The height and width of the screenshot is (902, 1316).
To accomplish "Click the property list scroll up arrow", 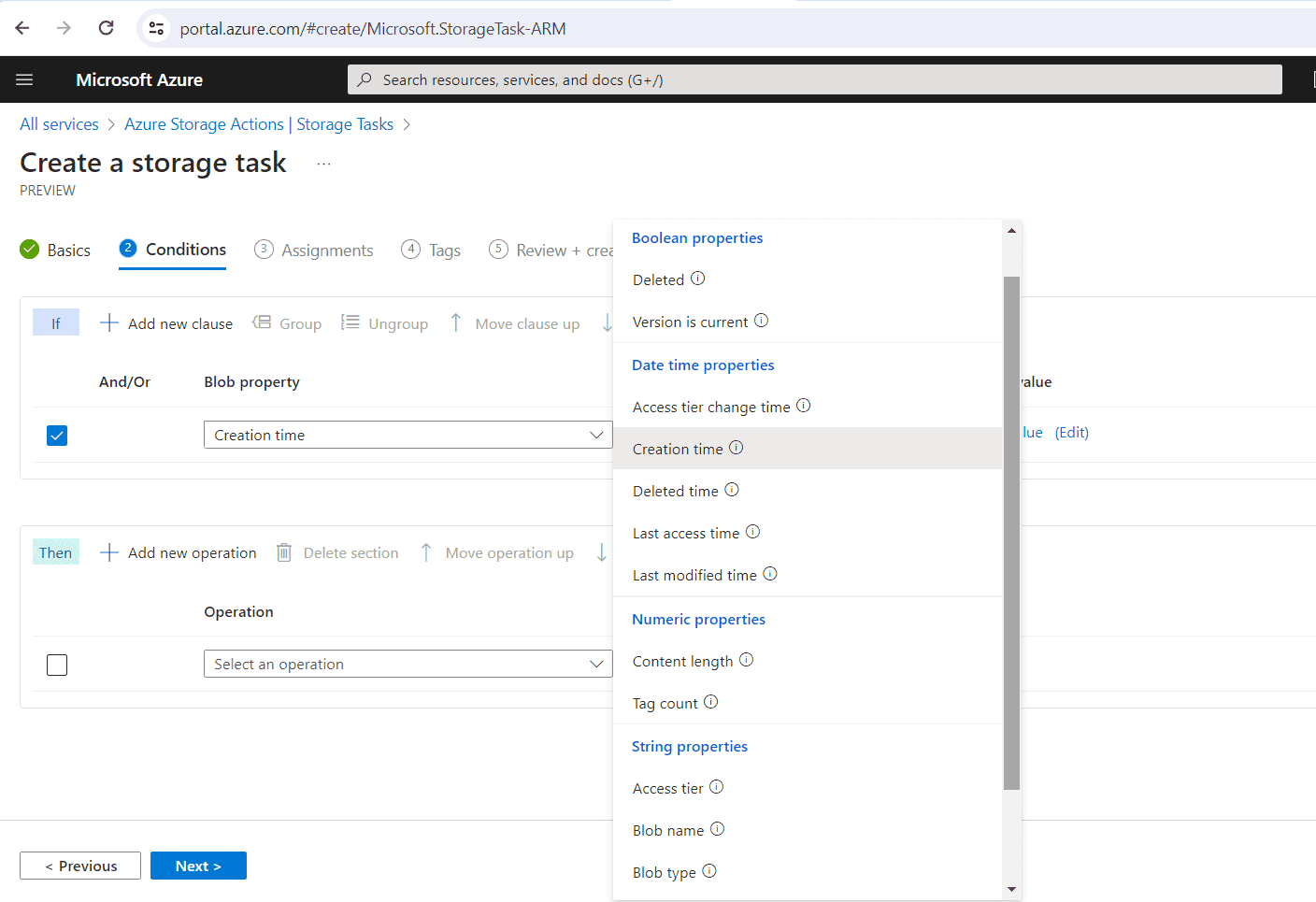I will 1011,230.
